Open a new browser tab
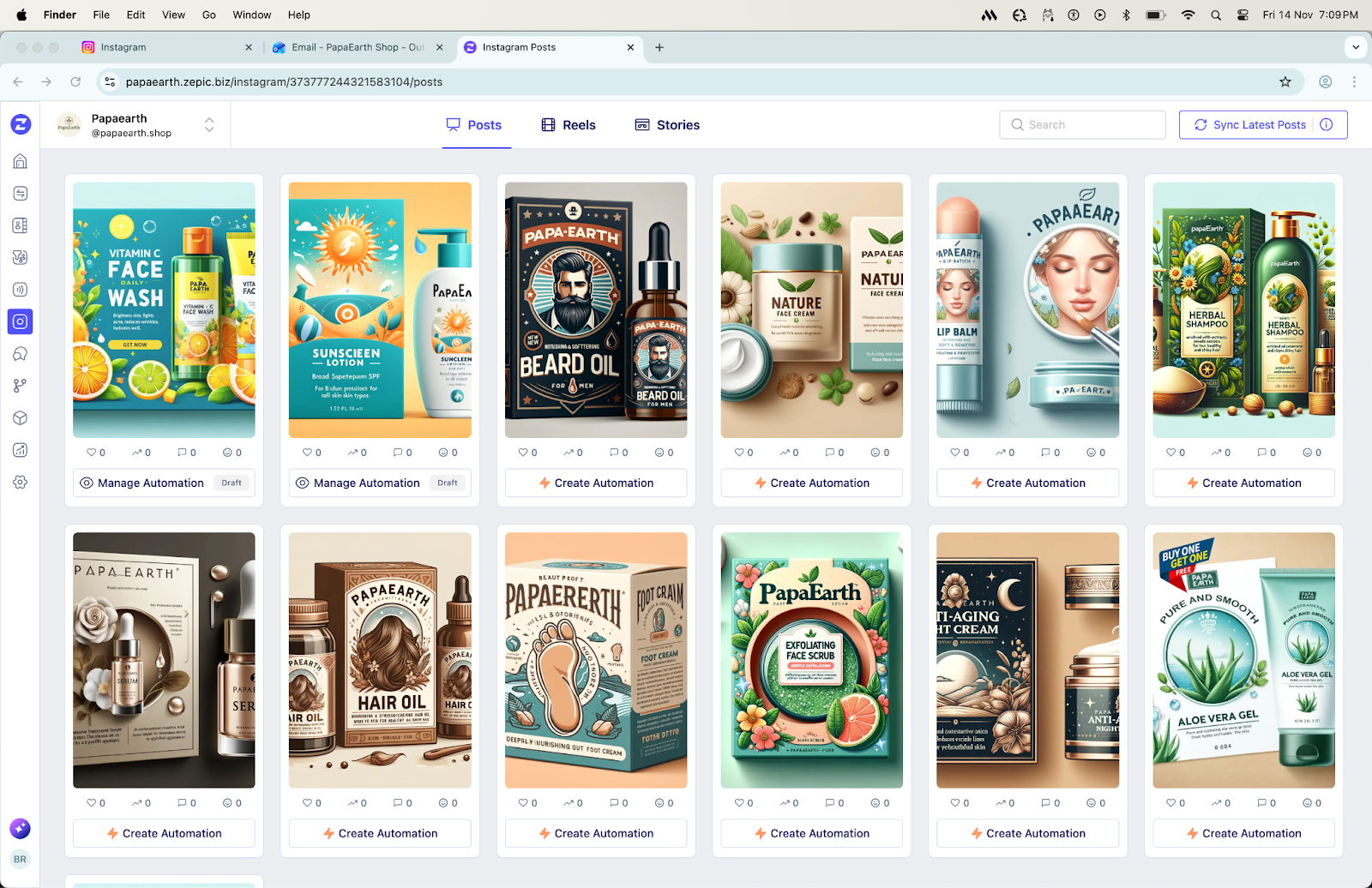Screen dimensions: 1372x888 (659, 47)
